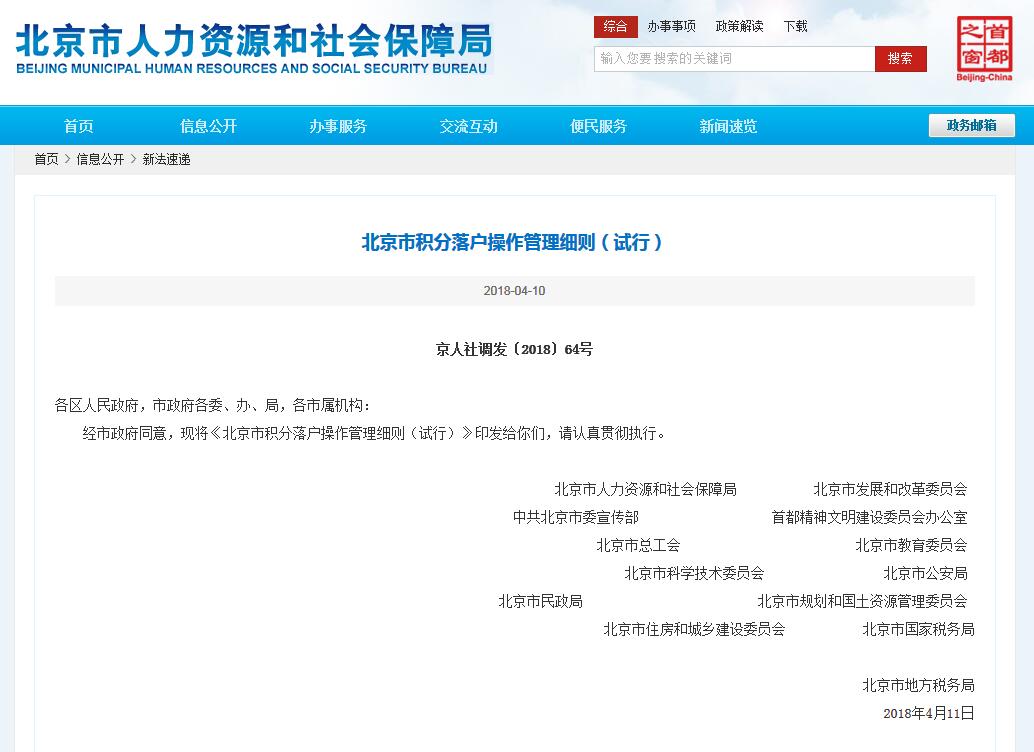Viewport: 1034px width, 752px height.
Task: Switch to the 政策解读 search tab
Action: (x=738, y=26)
